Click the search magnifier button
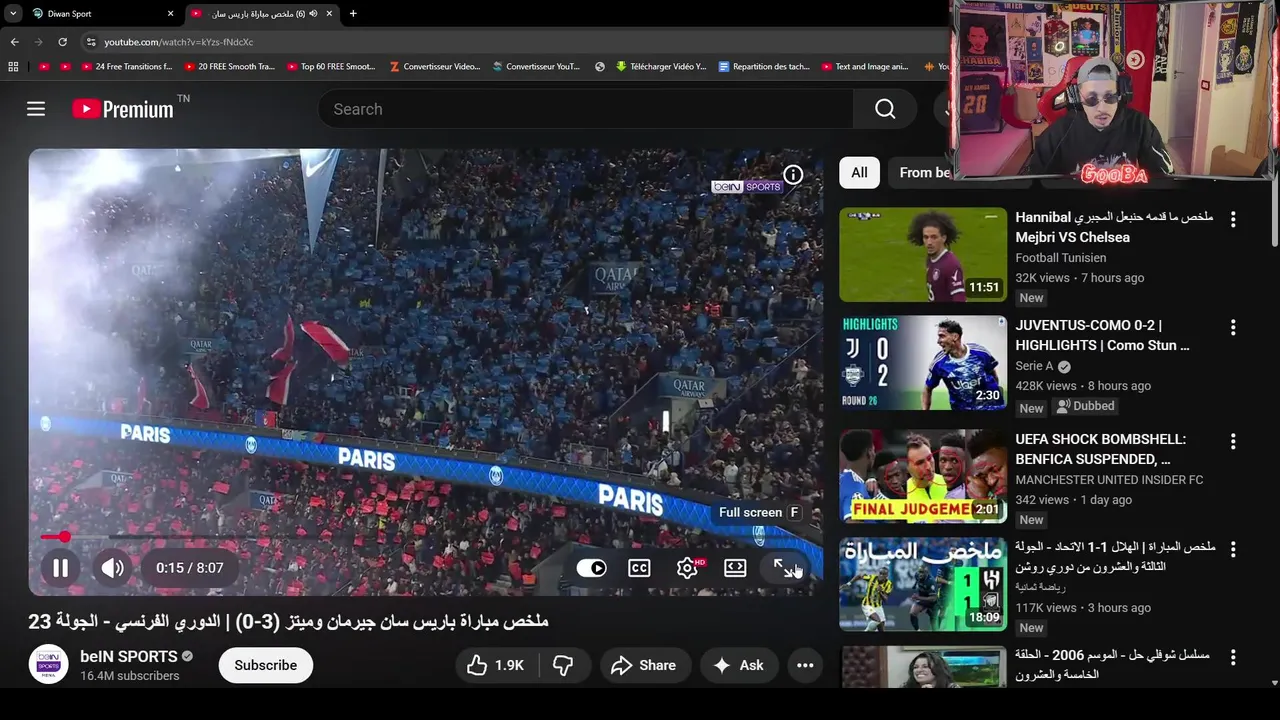Image resolution: width=1280 pixels, height=720 pixels. click(x=885, y=109)
